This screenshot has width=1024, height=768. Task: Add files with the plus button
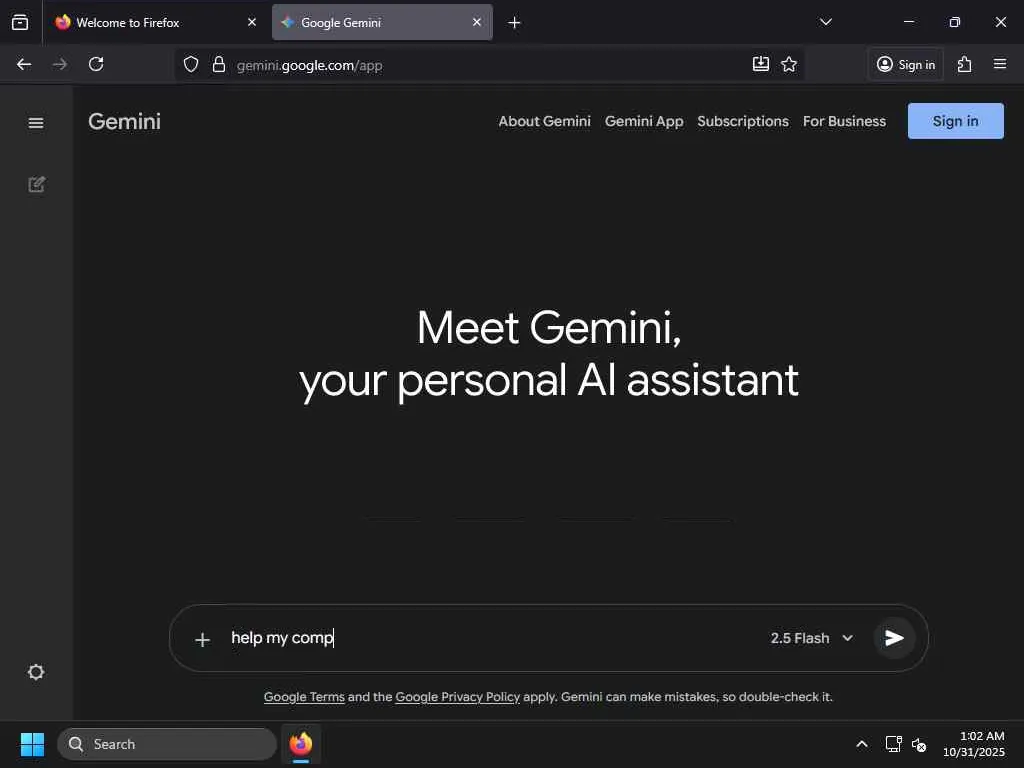pos(202,639)
